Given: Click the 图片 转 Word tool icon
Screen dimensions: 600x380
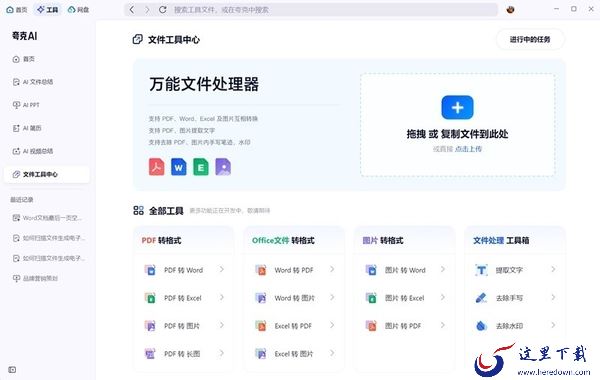Looking at the screenshot, I should pos(371,270).
